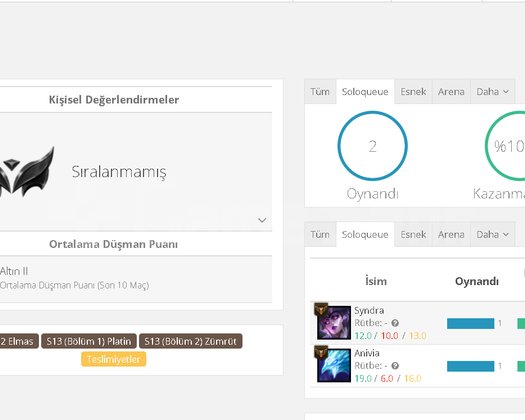
Task: Click mastery badge on Syndra portrait
Action: (321, 309)
